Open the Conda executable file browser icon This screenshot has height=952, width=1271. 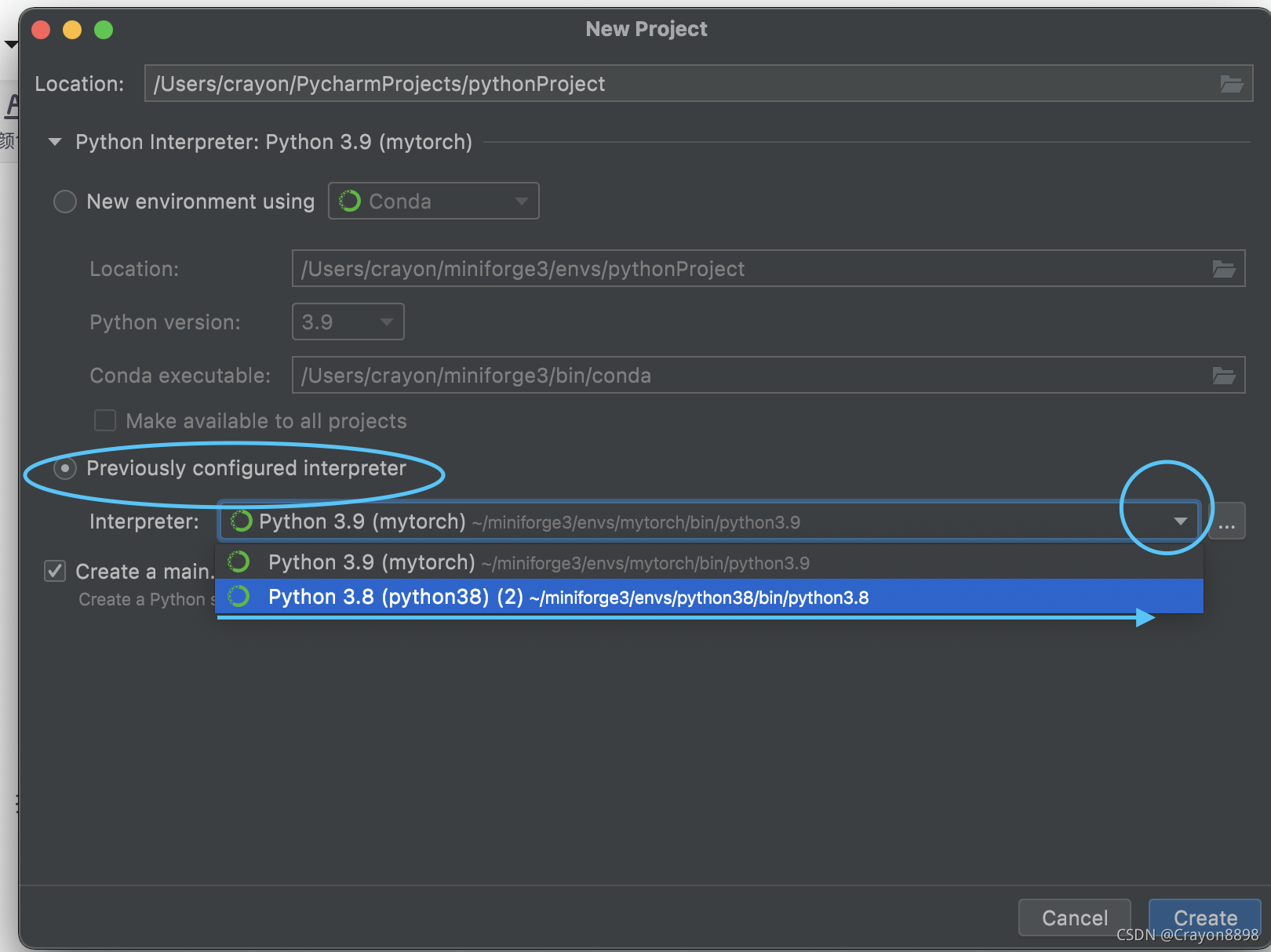pyautogui.click(x=1224, y=375)
